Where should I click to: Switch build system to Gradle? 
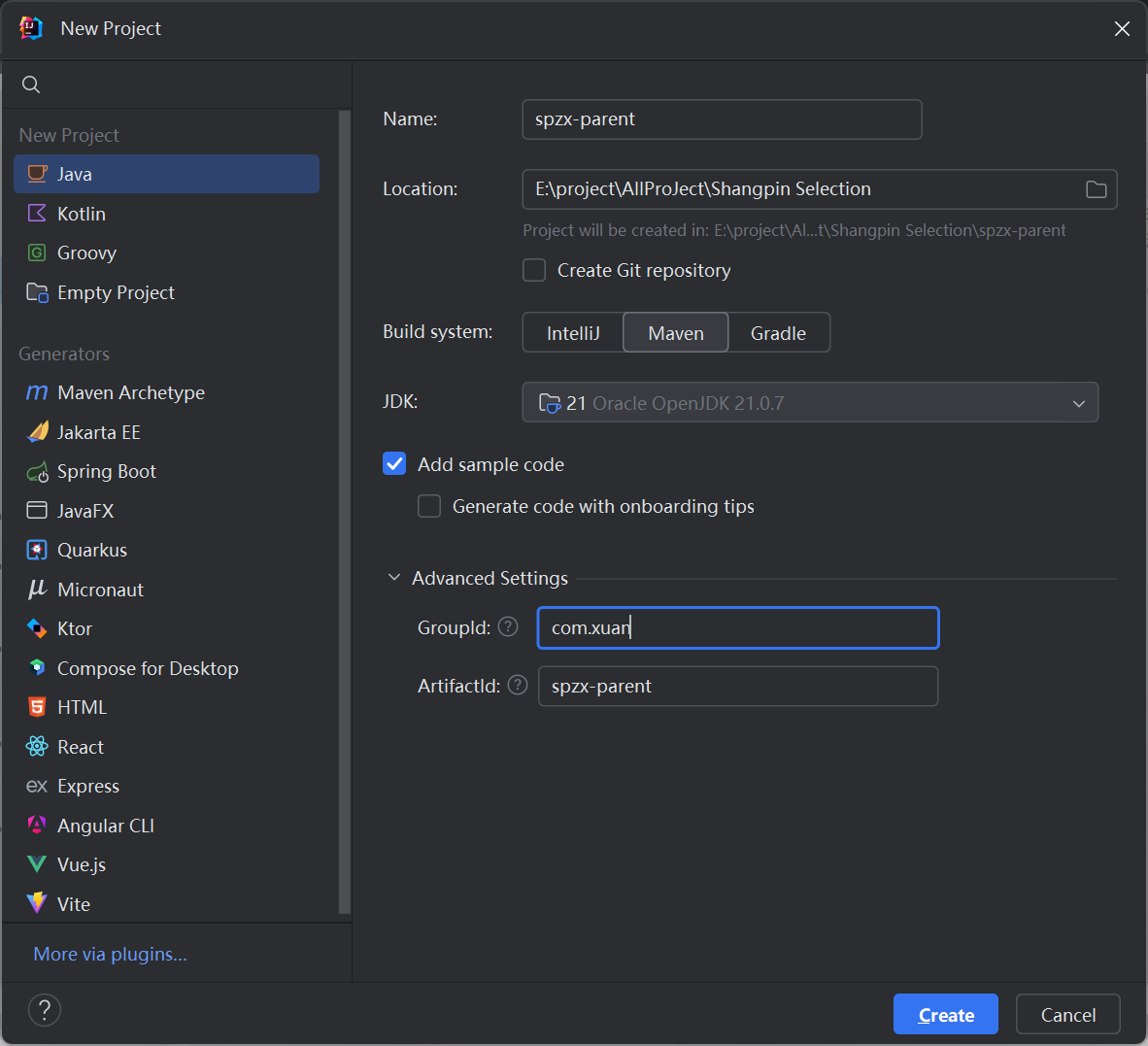(778, 333)
